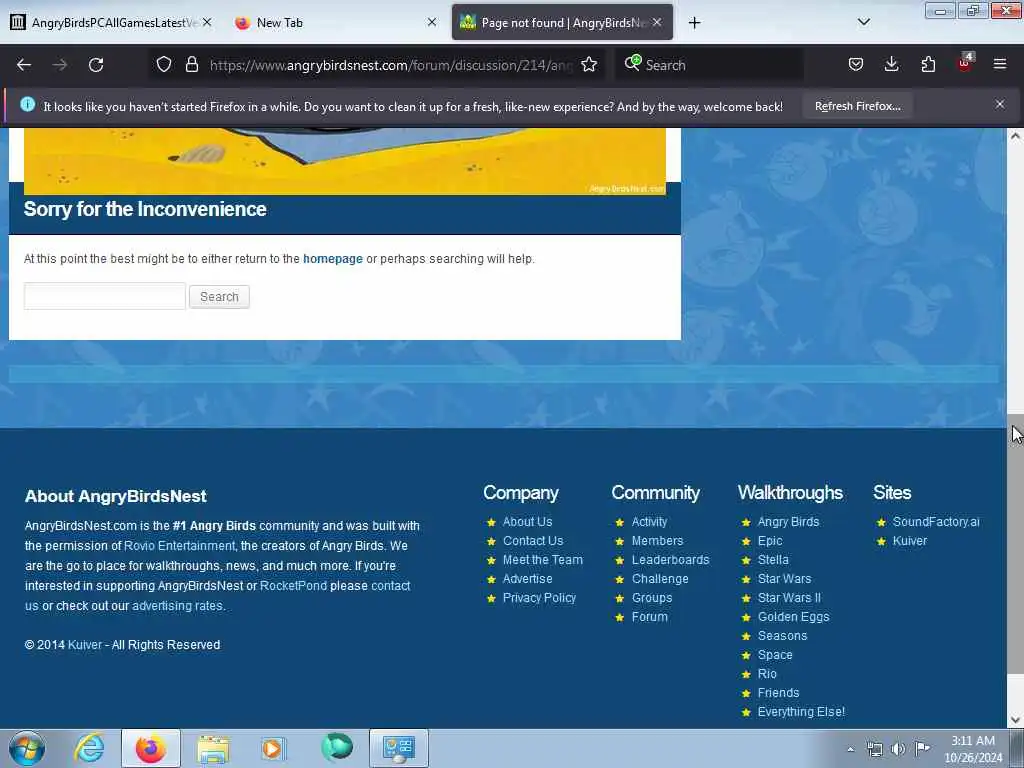
Task: Switch to AngryBirdsPCAllGamesLatest tab
Action: [x=110, y=23]
